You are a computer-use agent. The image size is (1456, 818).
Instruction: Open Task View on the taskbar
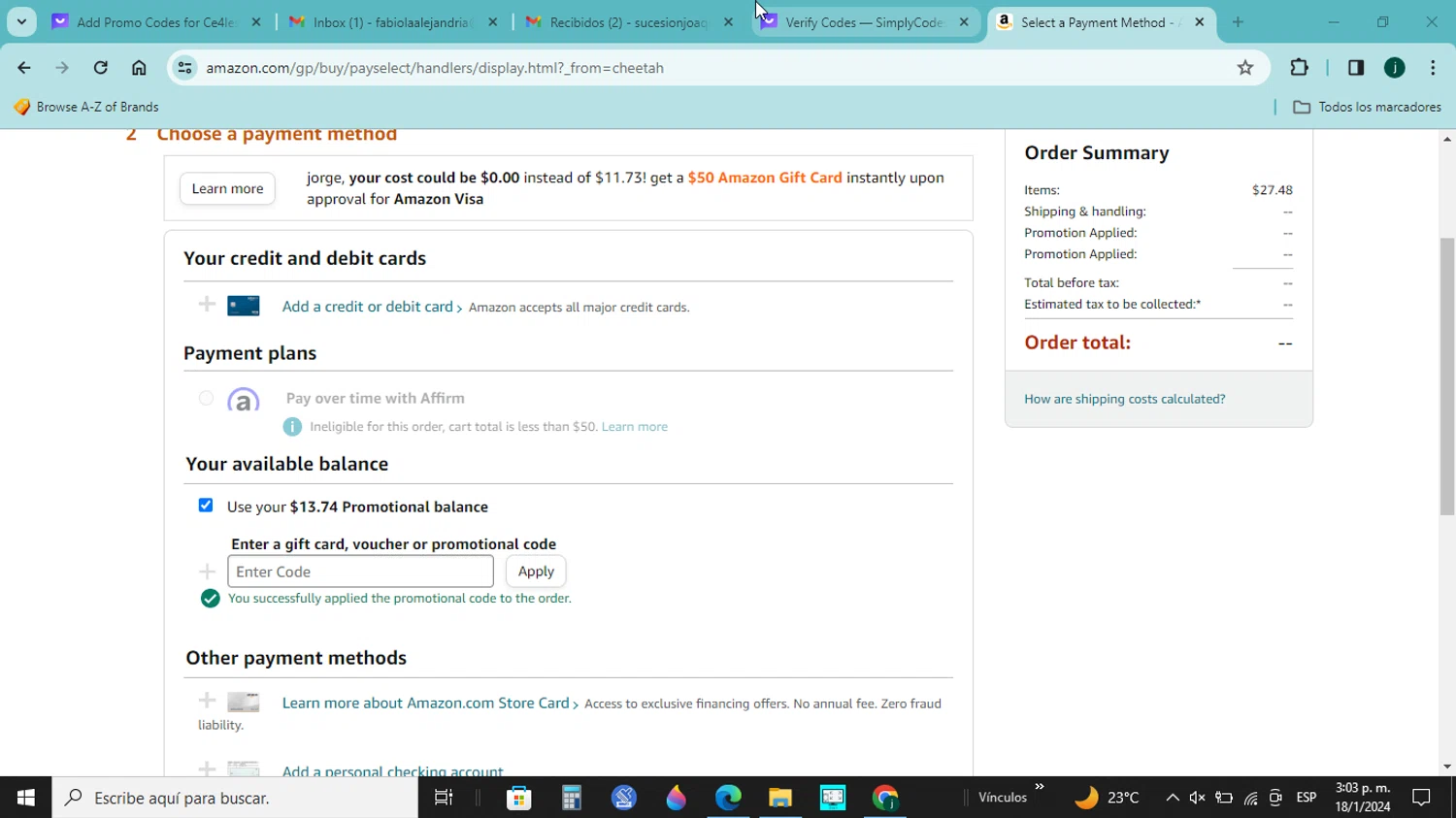pos(444,798)
